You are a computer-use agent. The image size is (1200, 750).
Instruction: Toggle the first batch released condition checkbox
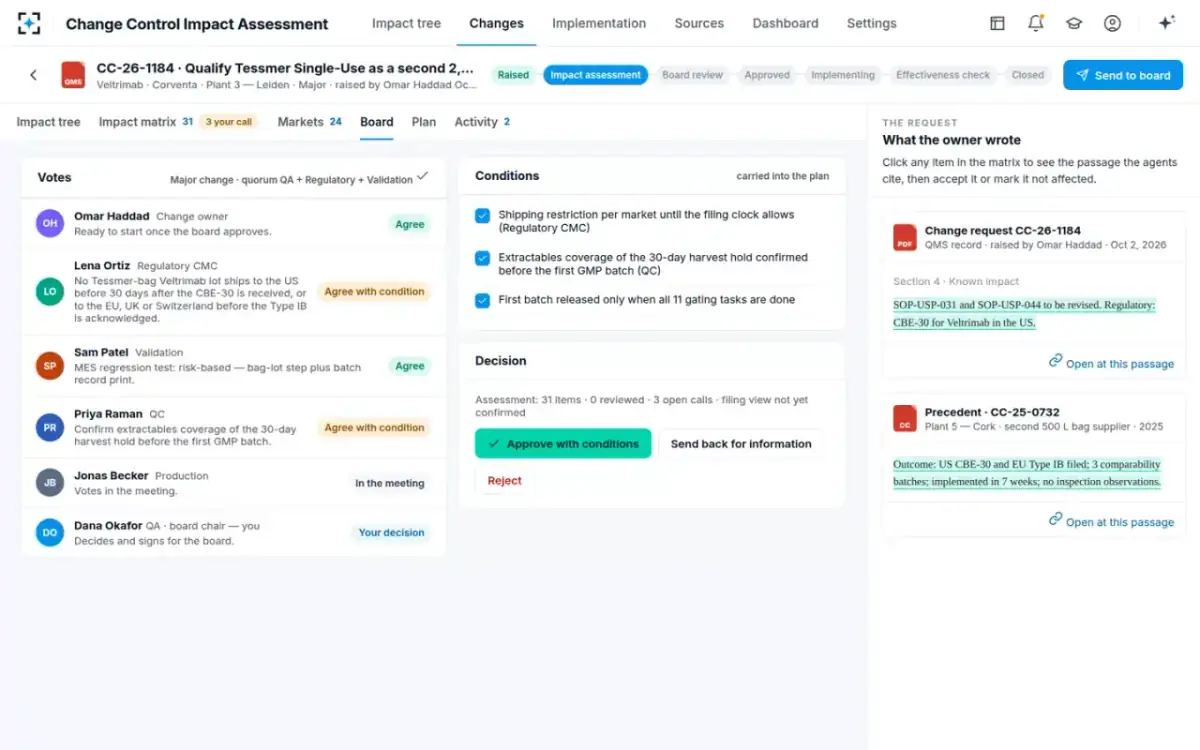tap(483, 300)
